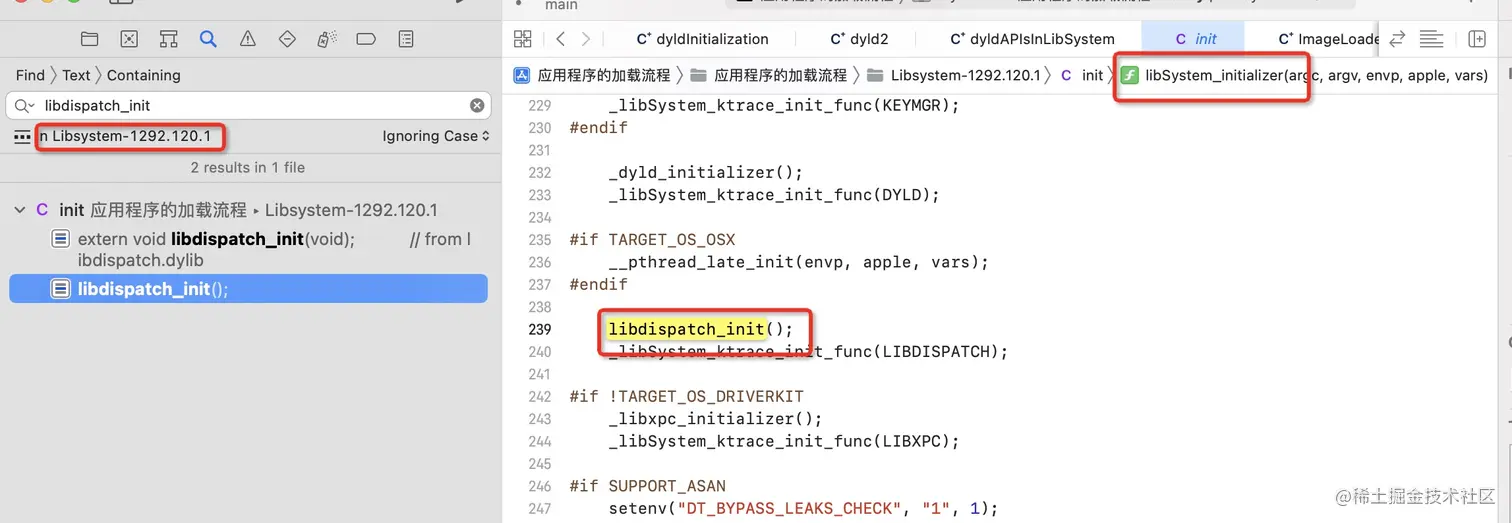Click the setenv DT_BYPASS_LEAKS_CHECK line
The height and width of the screenshot is (523, 1512).
(x=803, y=509)
